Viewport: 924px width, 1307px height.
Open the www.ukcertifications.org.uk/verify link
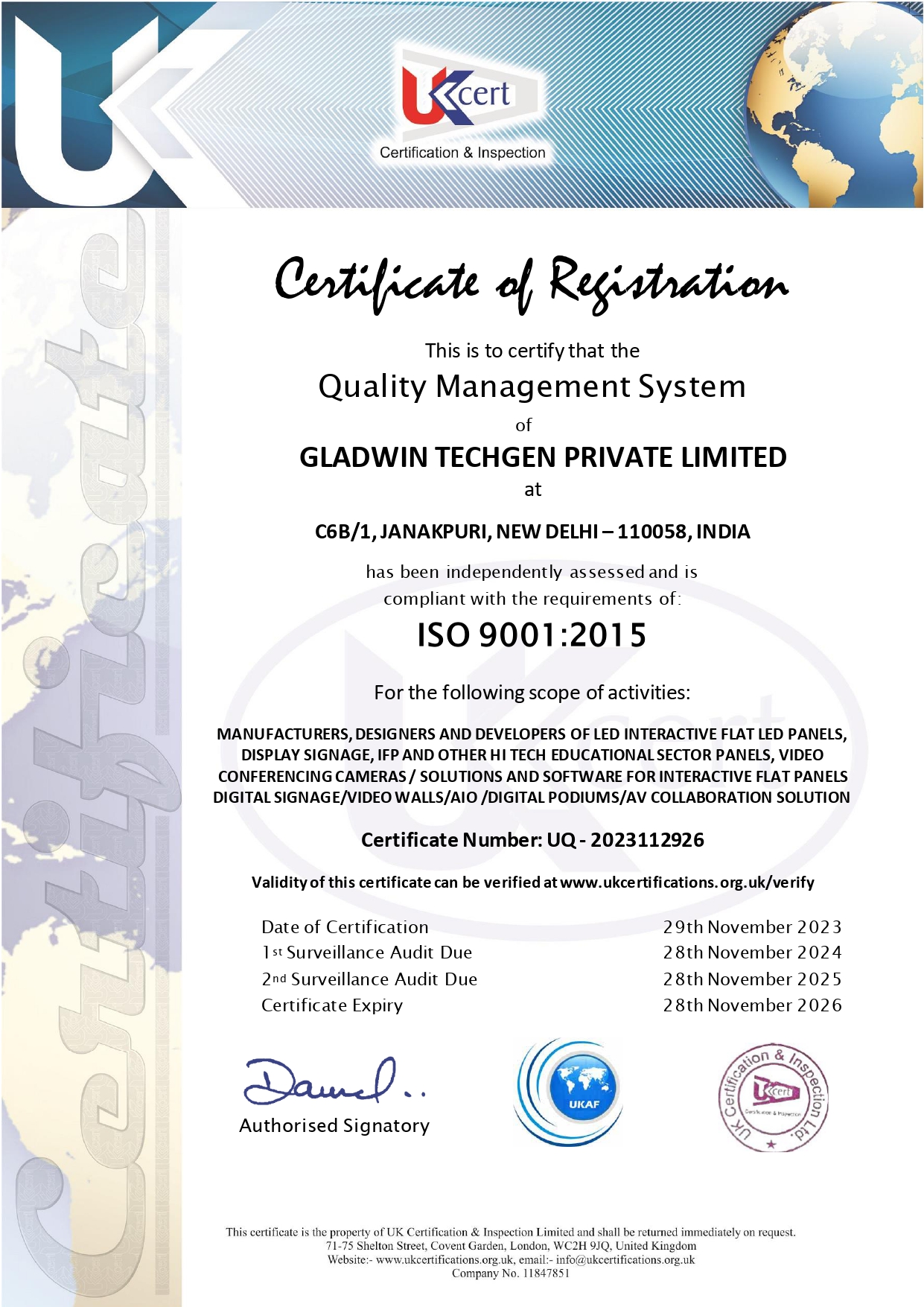686,883
